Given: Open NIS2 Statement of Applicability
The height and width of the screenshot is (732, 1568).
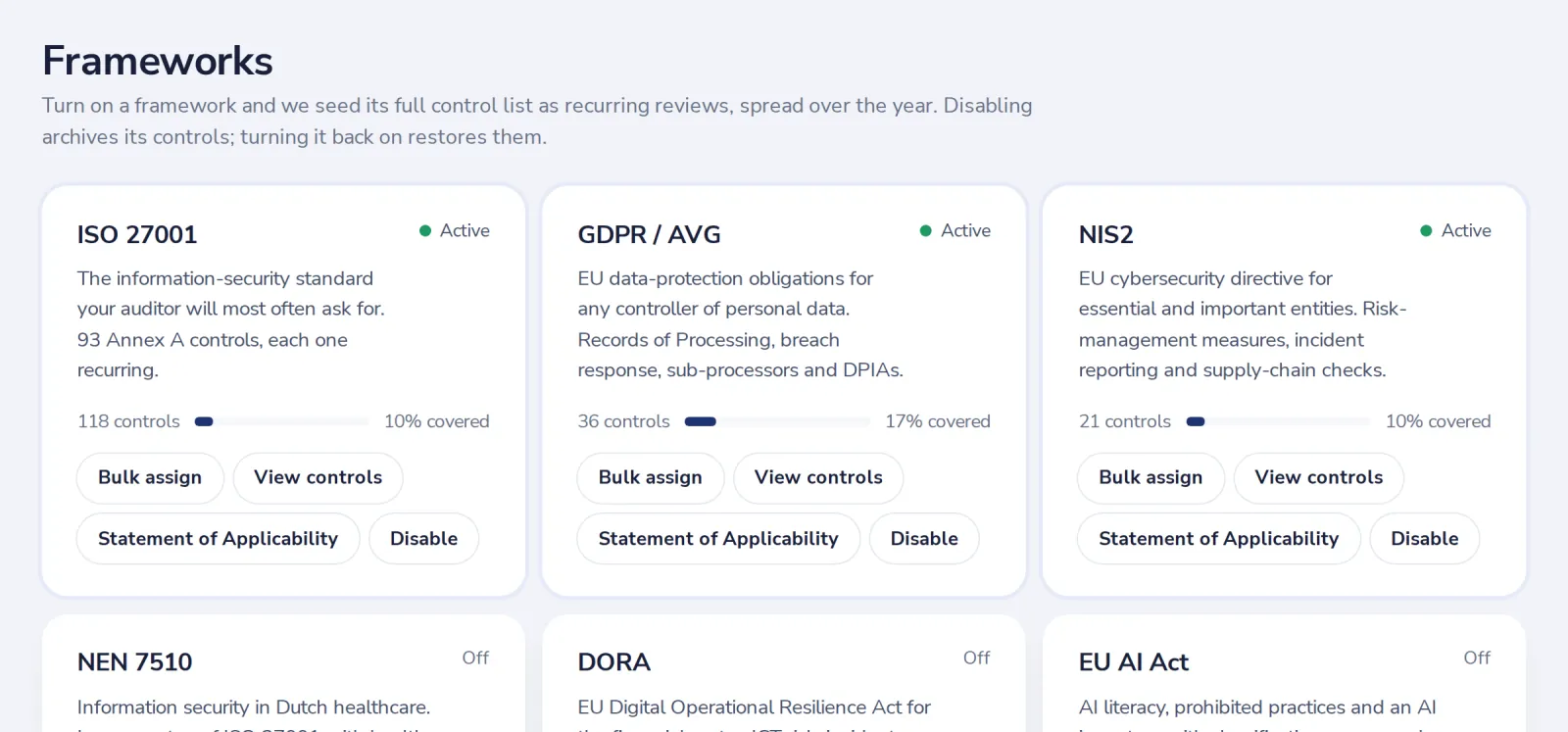Looking at the screenshot, I should 1218,539.
